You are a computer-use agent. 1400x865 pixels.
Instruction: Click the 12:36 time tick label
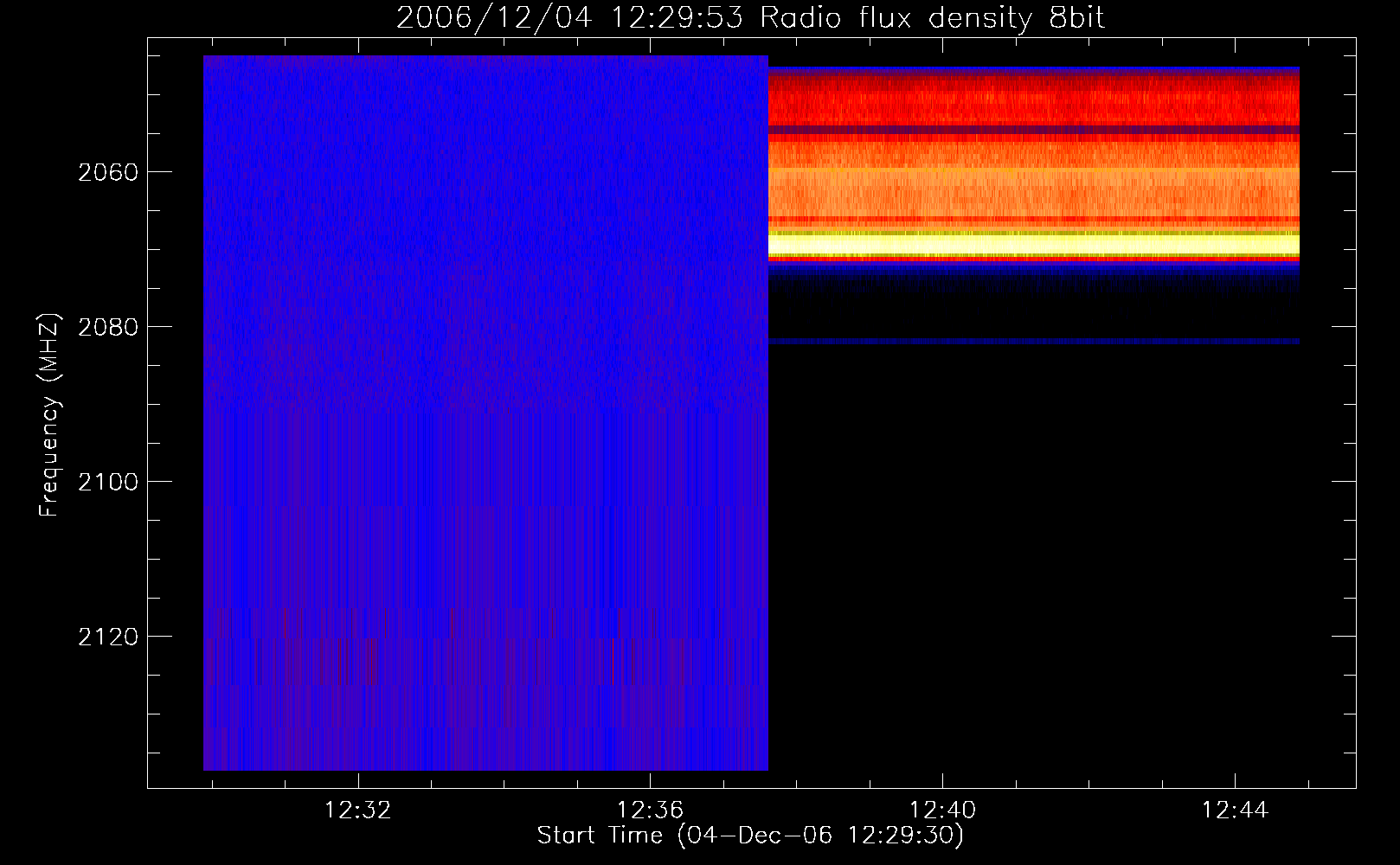pos(650,810)
